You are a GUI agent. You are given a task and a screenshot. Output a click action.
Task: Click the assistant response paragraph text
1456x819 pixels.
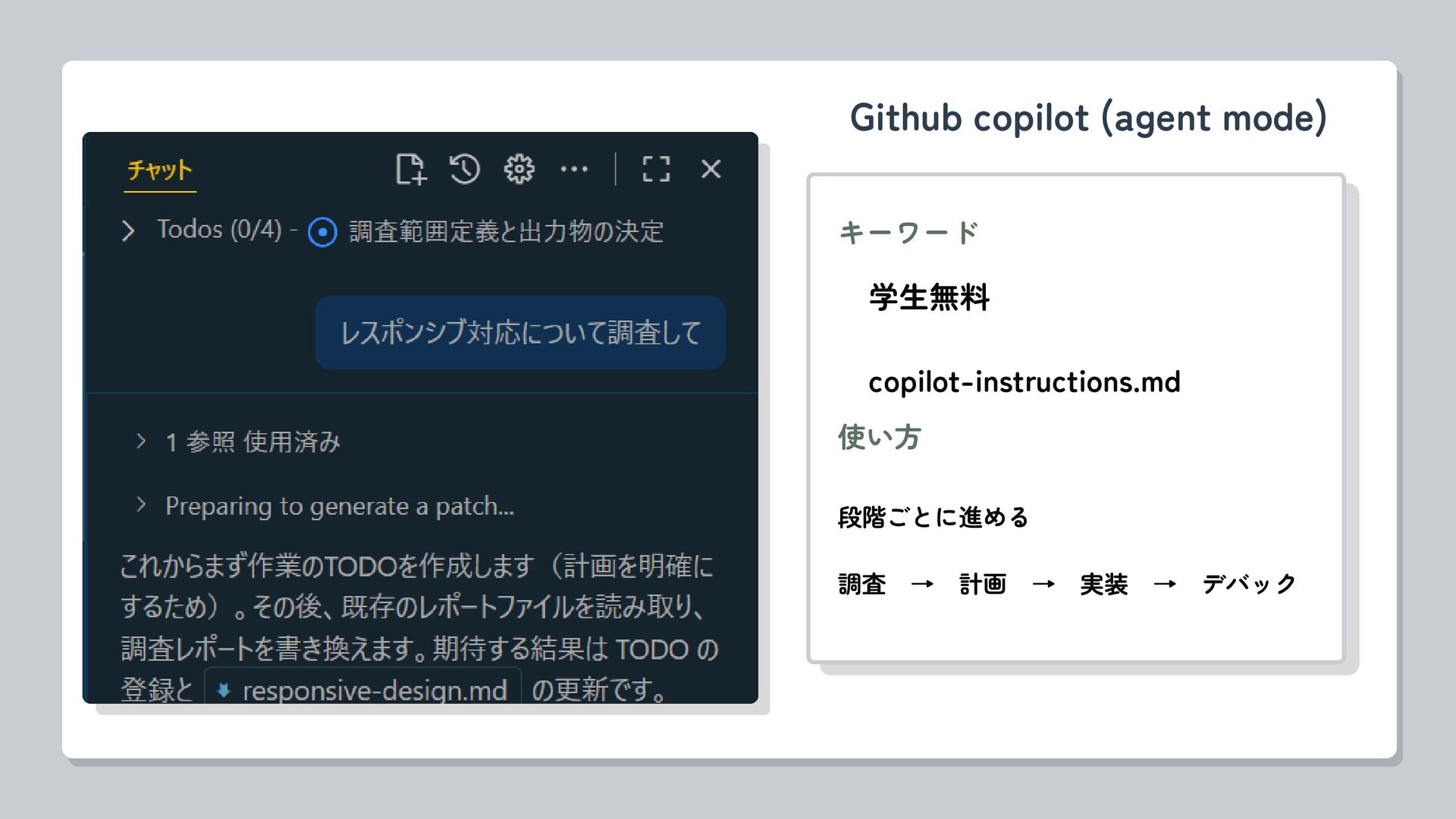pyautogui.click(x=417, y=607)
